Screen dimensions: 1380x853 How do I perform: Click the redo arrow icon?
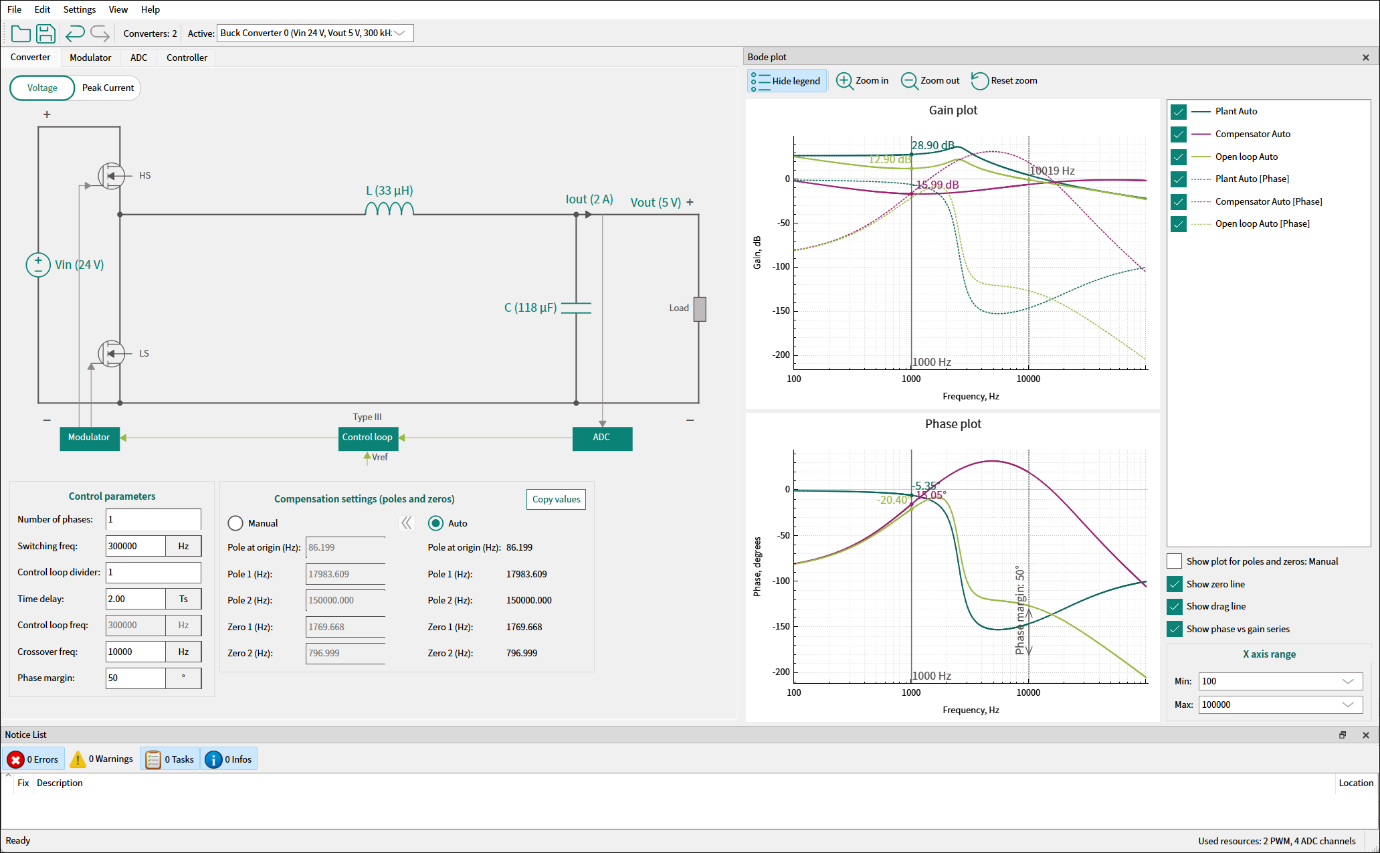[x=100, y=34]
